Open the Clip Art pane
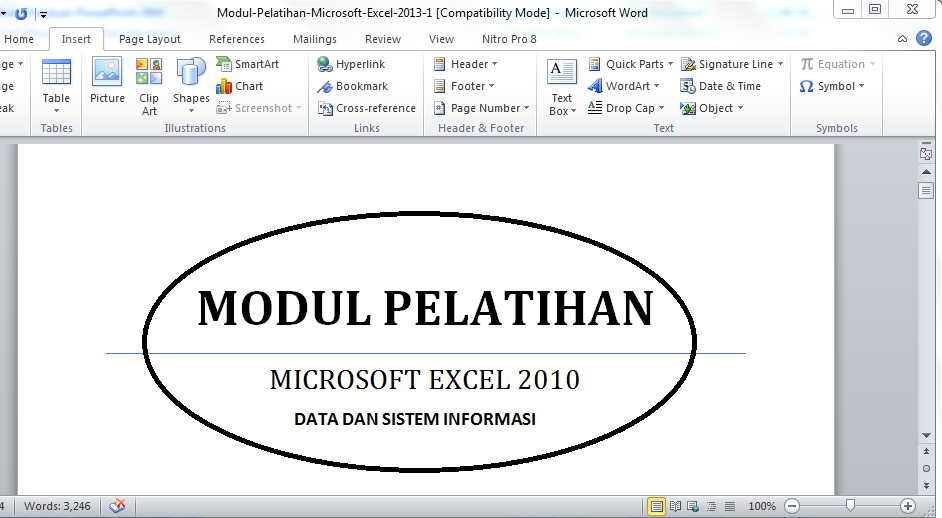Image resolution: width=942 pixels, height=518 pixels. [149, 87]
